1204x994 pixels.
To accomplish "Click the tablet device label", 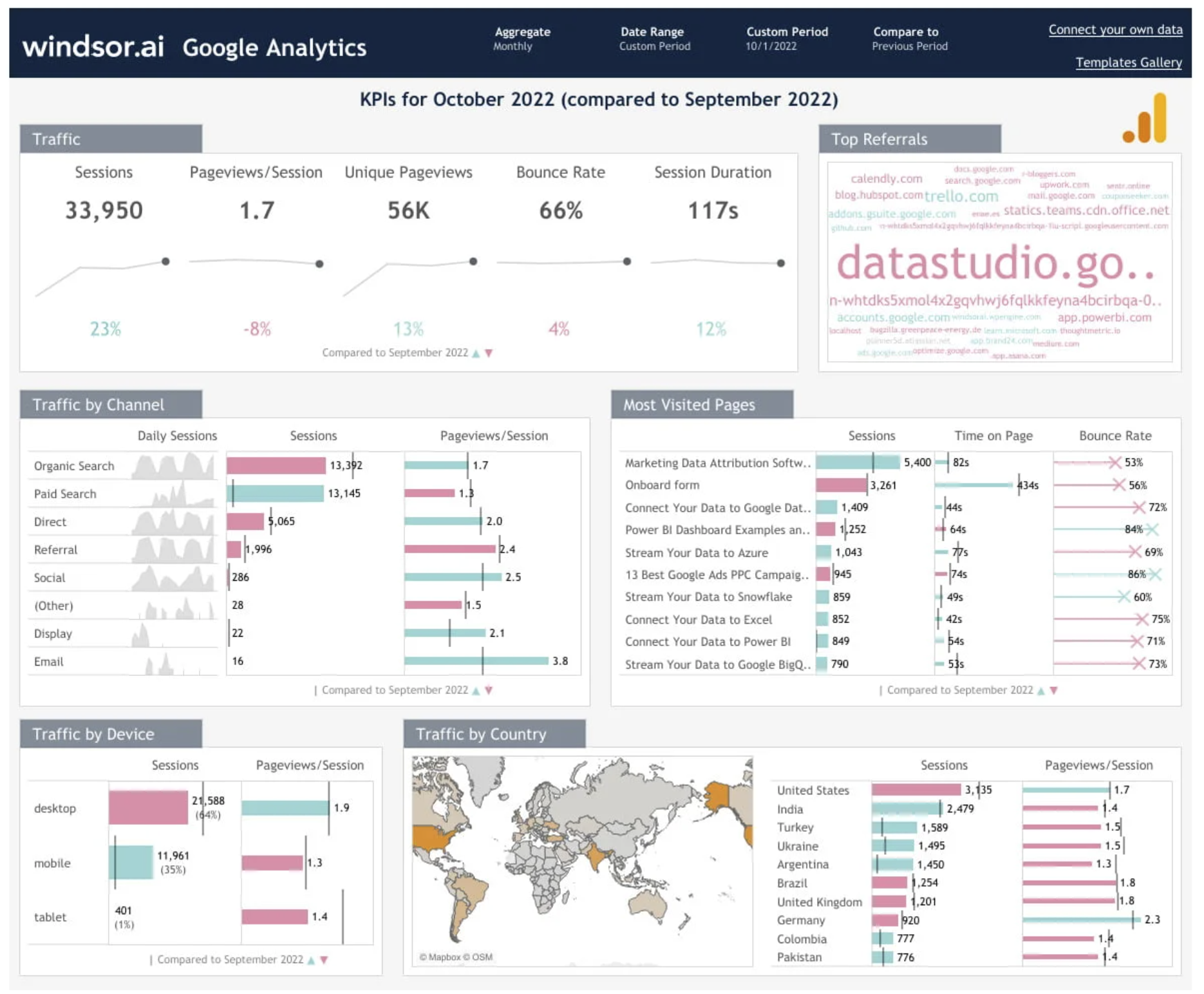I will click(x=50, y=917).
